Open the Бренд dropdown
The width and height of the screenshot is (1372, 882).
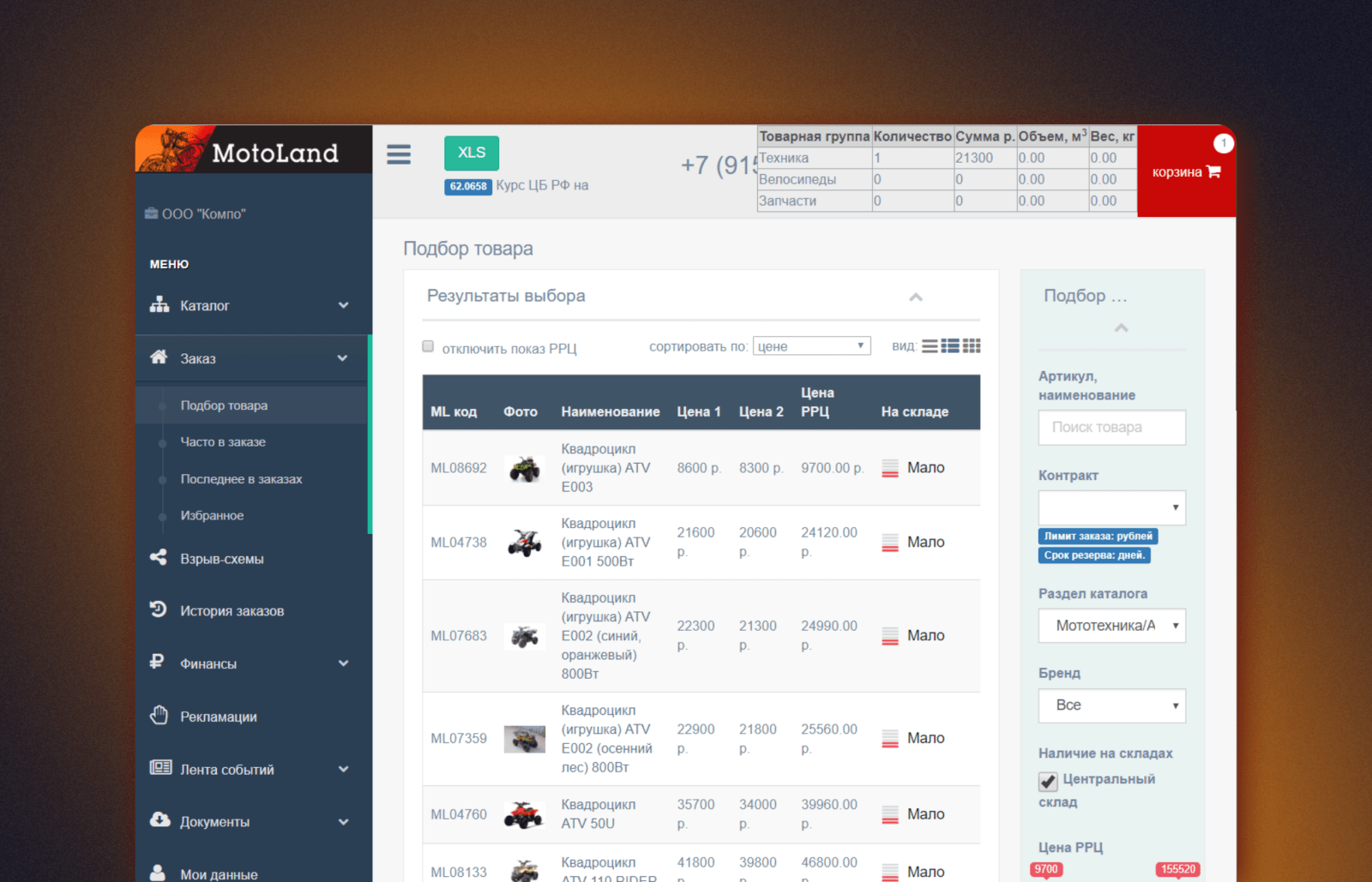[1111, 705]
